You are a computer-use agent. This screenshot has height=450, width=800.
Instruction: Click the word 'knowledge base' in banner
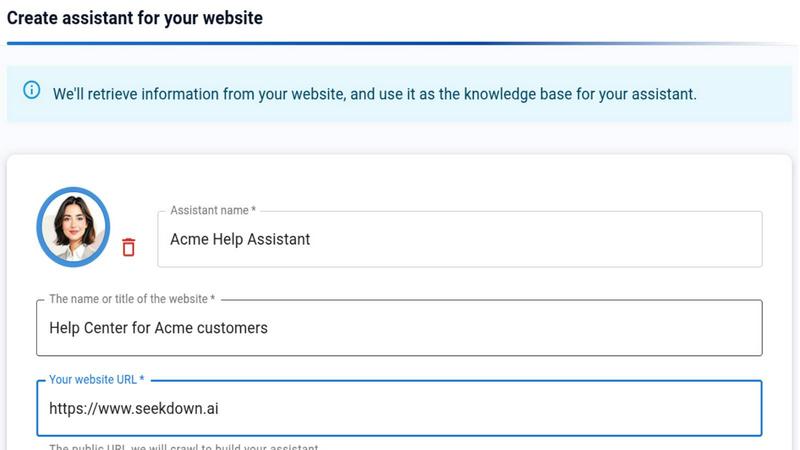pyautogui.click(x=517, y=94)
